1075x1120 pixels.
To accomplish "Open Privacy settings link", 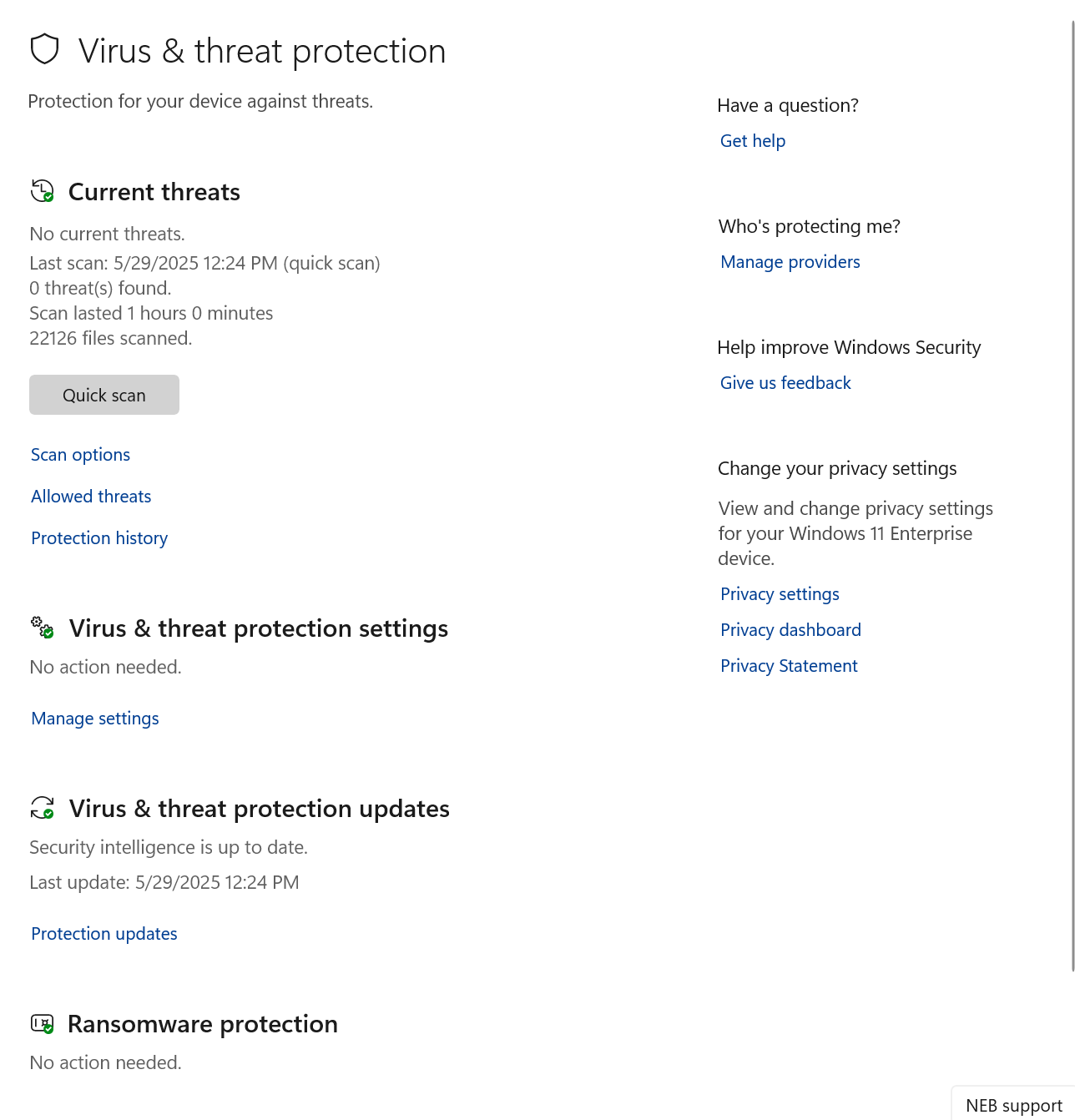I will click(x=780, y=594).
